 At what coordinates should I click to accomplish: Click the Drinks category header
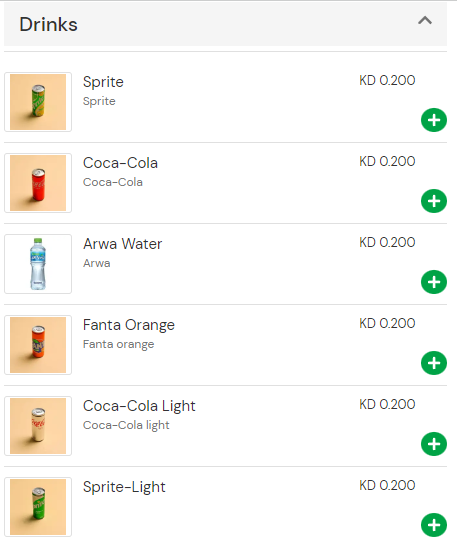tap(225, 24)
